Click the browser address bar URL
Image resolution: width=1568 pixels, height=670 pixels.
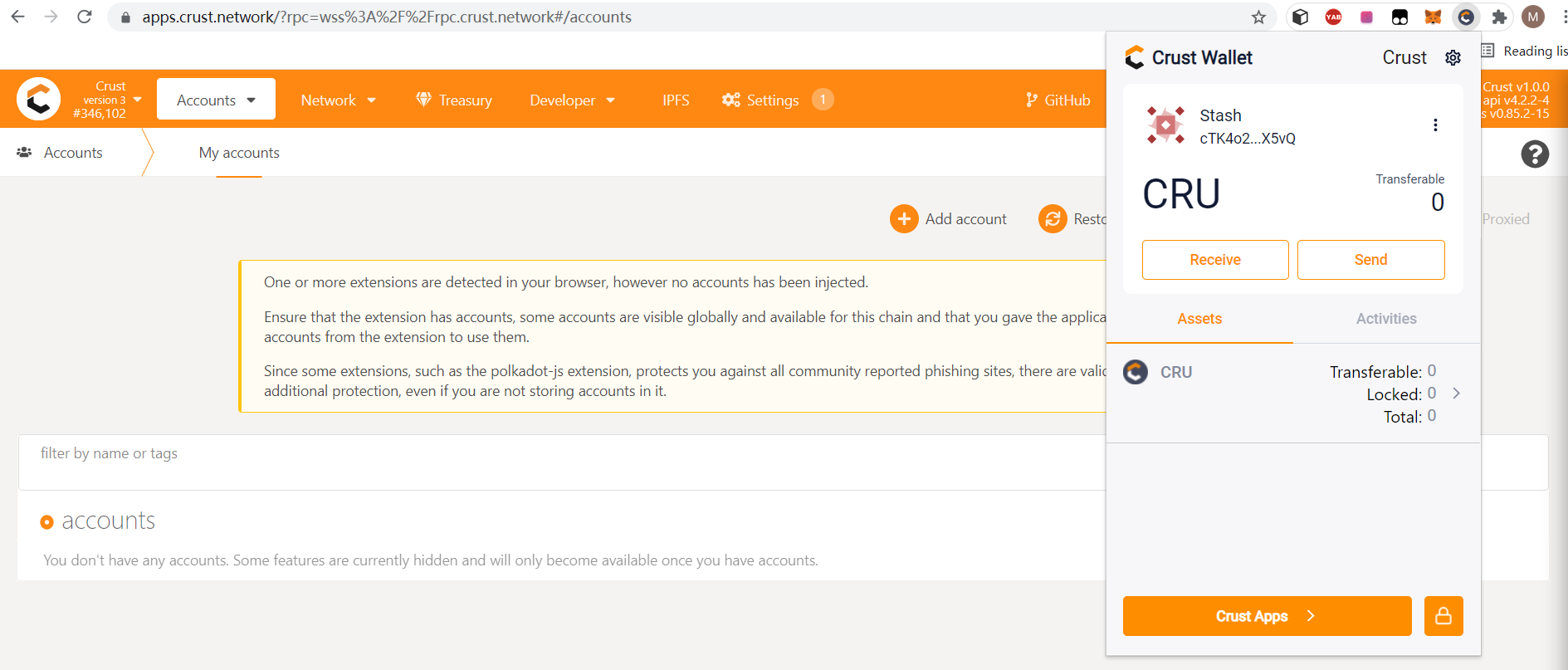coord(387,17)
